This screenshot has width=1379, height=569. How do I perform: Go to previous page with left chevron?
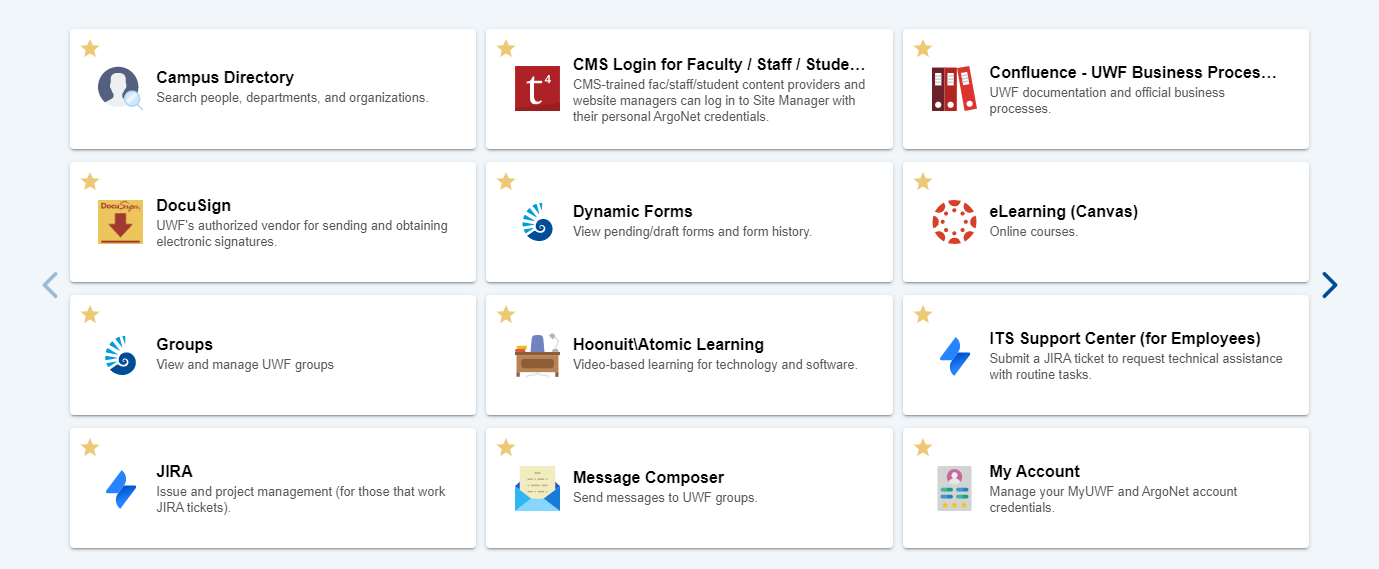[50, 285]
